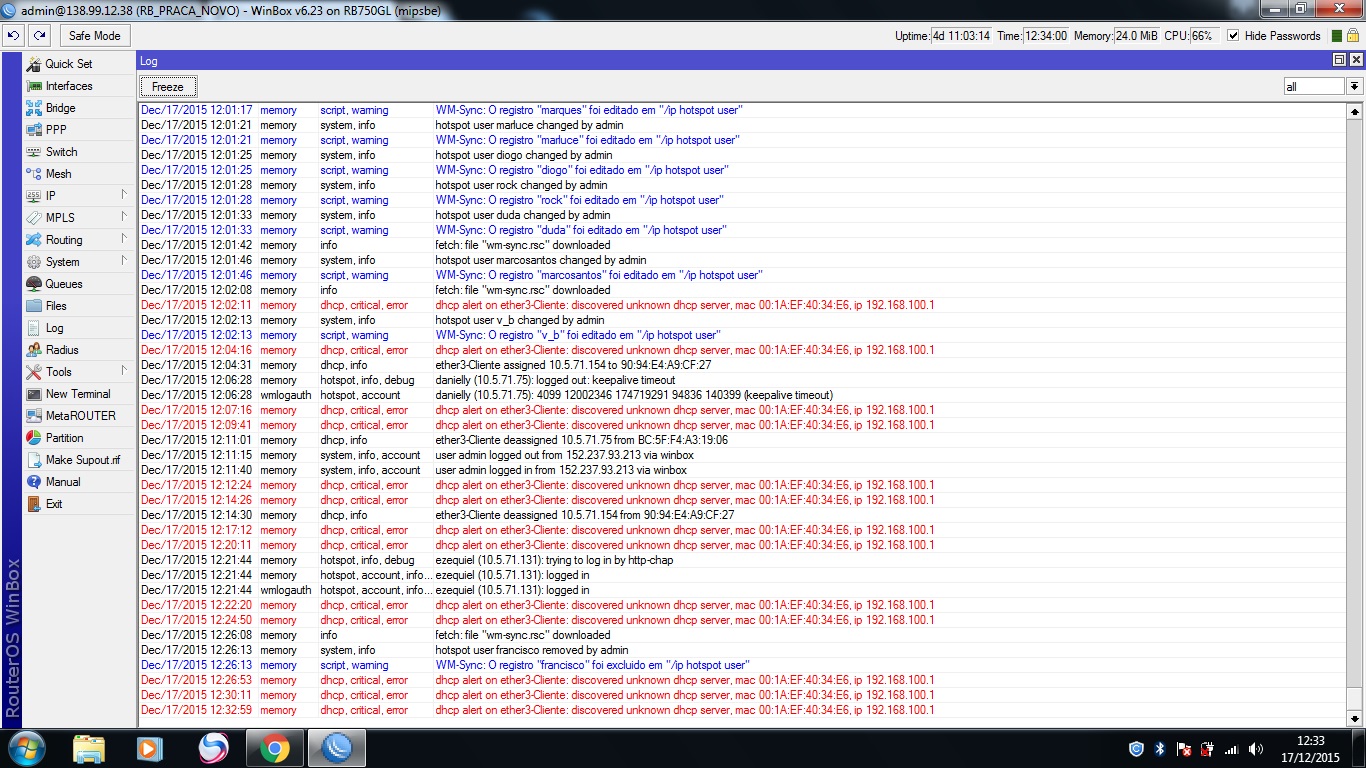Image resolution: width=1366 pixels, height=768 pixels.
Task: Select row "hotspot user marcosantos changed by admin"
Action: (x=742, y=260)
